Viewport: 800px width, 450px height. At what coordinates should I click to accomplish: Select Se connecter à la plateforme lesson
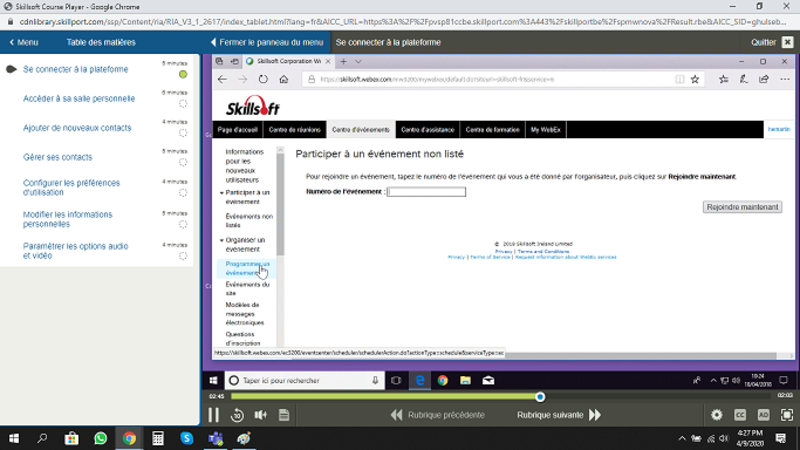pyautogui.click(x=76, y=69)
